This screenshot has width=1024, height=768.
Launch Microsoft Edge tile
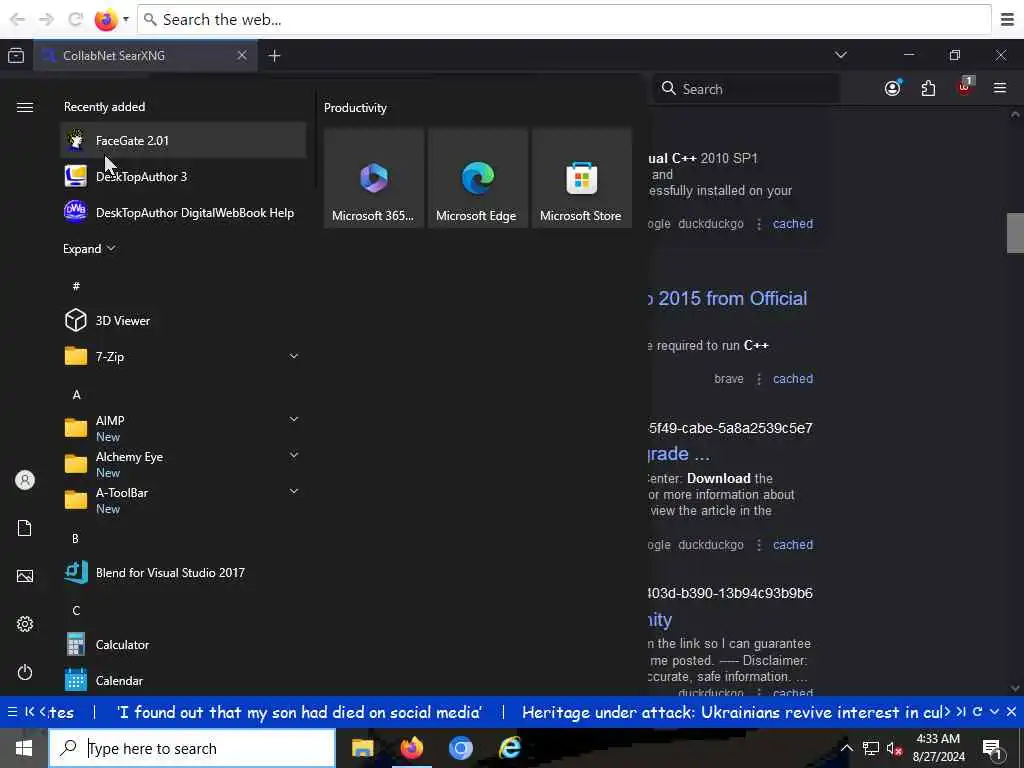click(x=477, y=178)
